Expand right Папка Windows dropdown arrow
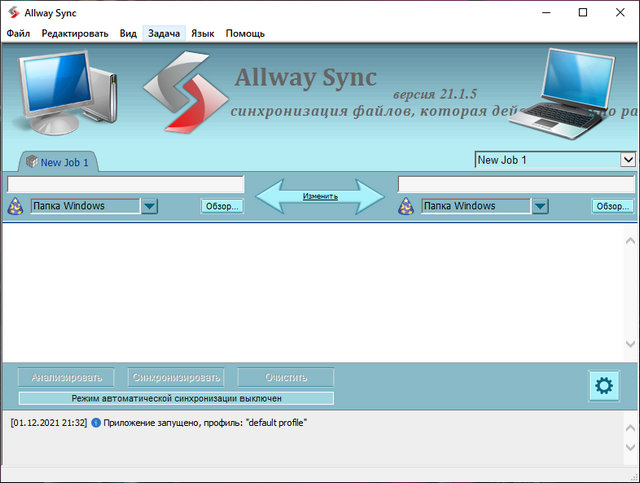Image resolution: width=640 pixels, height=483 pixels. click(540, 206)
